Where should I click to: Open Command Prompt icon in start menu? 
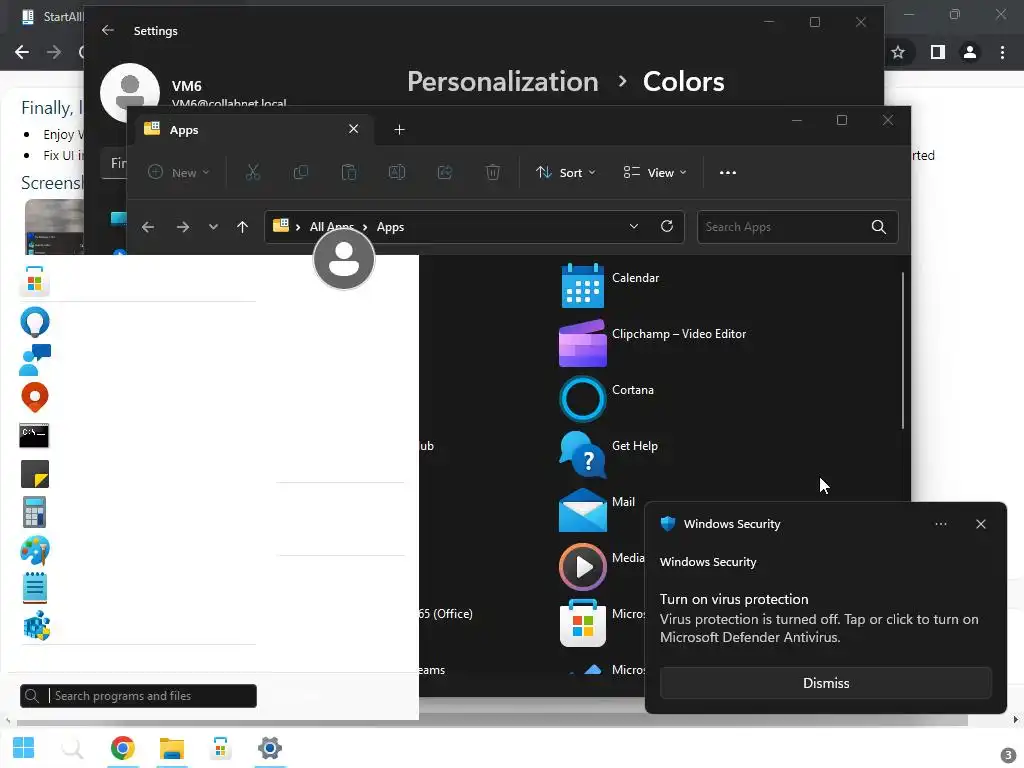click(34, 436)
